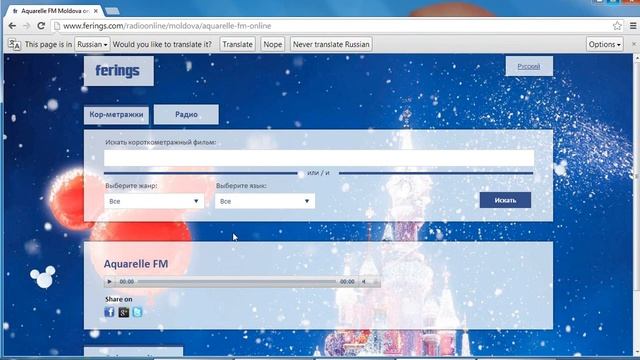Share on Twitter icon

pos(138,312)
